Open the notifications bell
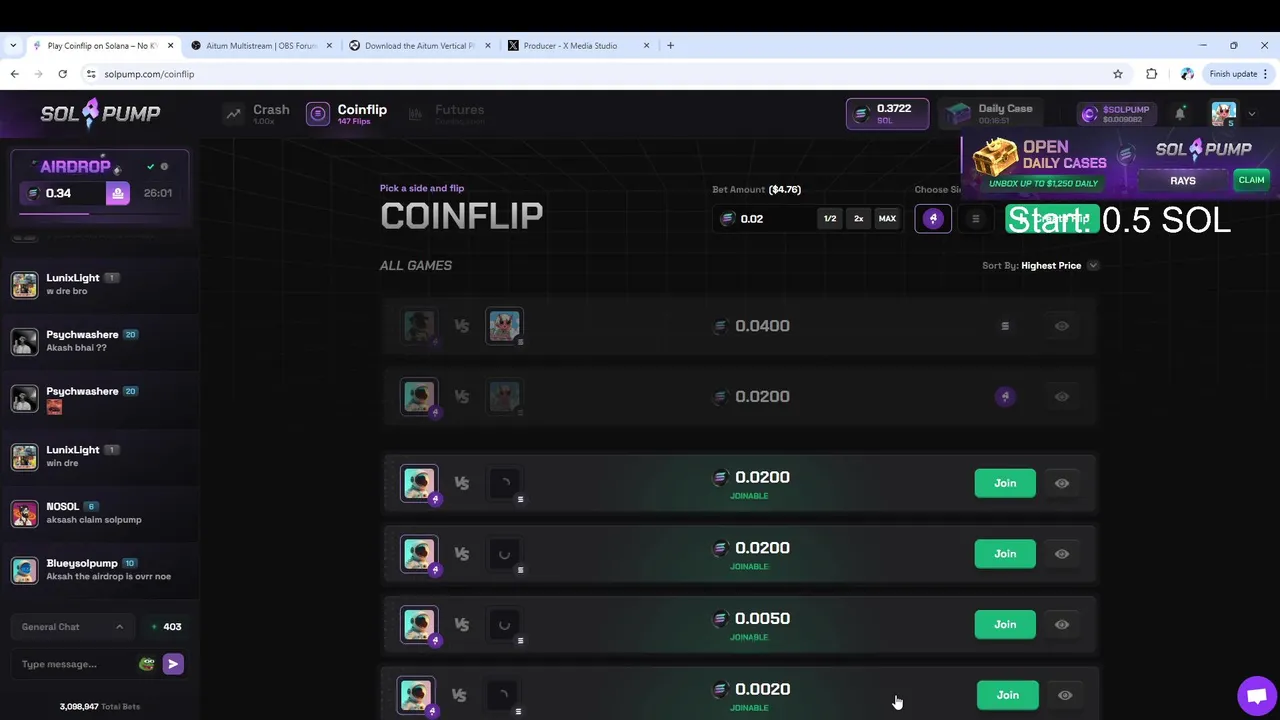1280x720 pixels. (1180, 114)
